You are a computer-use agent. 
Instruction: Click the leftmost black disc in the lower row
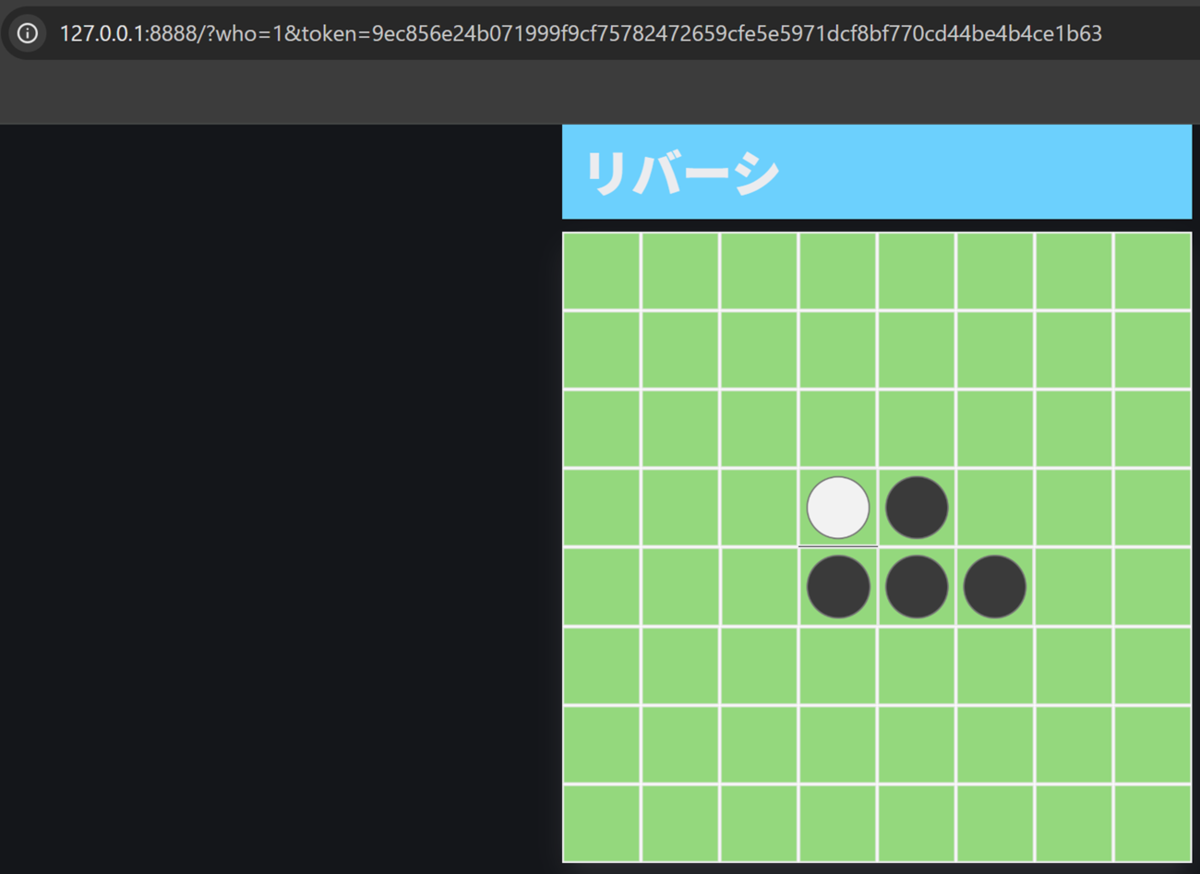(x=838, y=586)
